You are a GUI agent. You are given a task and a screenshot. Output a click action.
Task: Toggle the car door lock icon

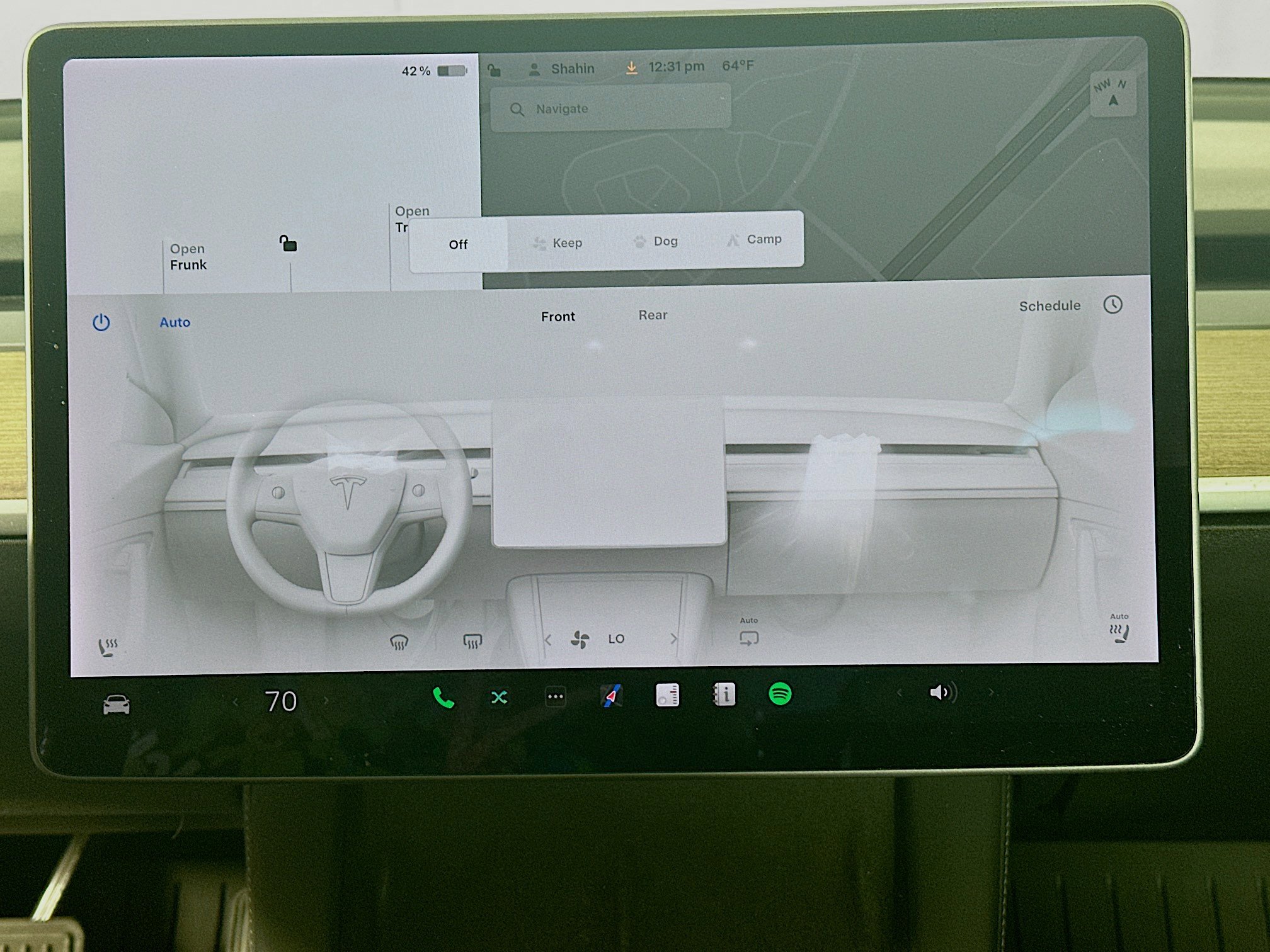pyautogui.click(x=288, y=243)
